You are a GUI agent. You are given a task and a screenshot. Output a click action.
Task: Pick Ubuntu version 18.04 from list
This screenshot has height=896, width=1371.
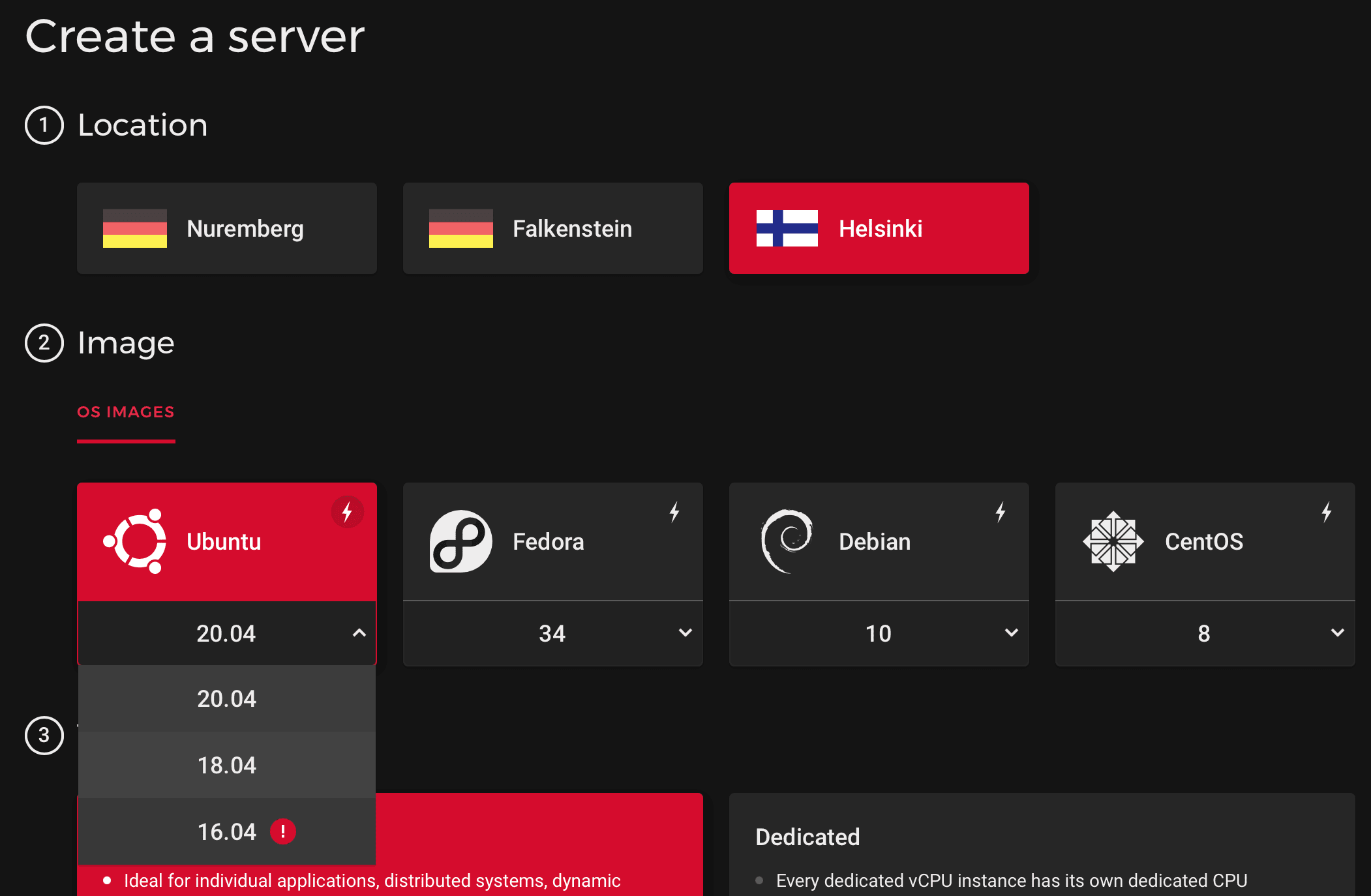click(226, 765)
